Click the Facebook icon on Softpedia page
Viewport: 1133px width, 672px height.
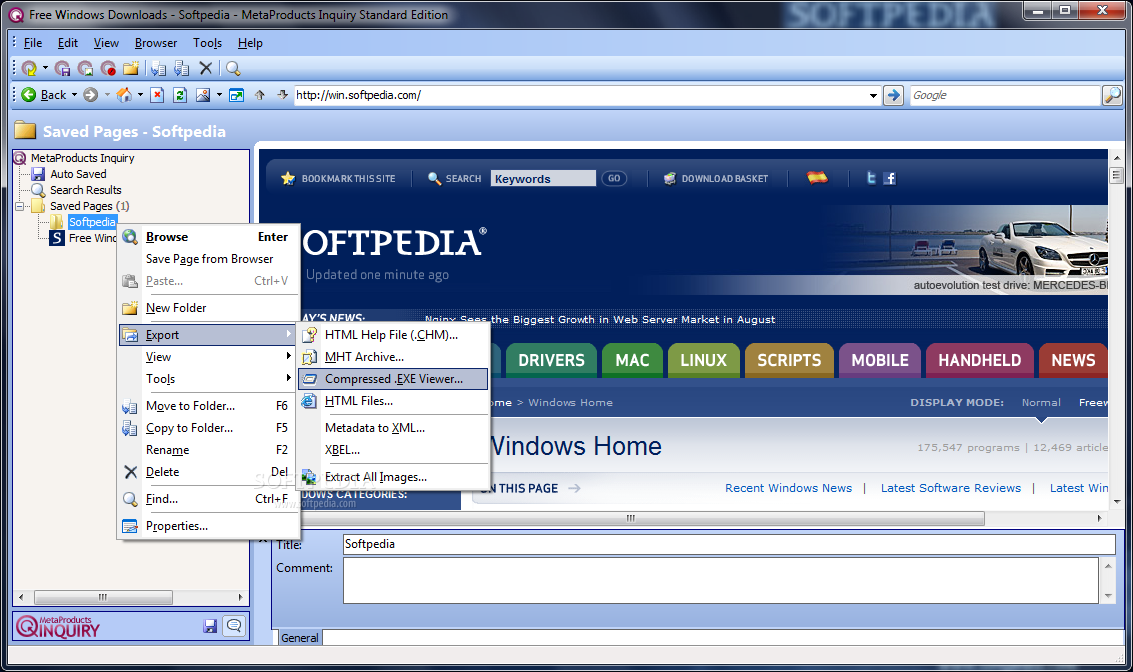pyautogui.click(x=889, y=178)
